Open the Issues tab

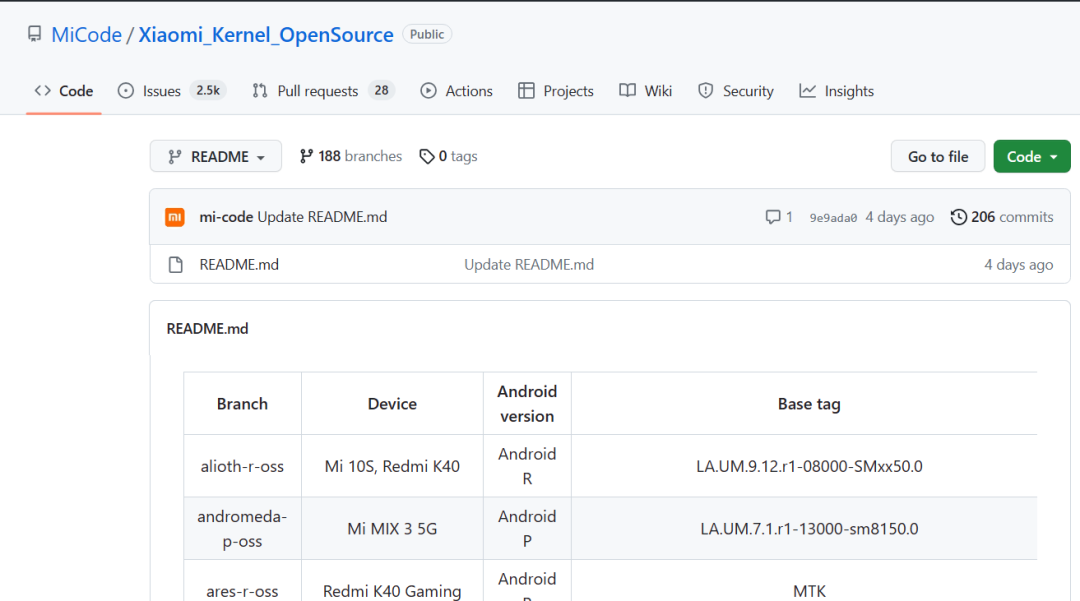[172, 91]
